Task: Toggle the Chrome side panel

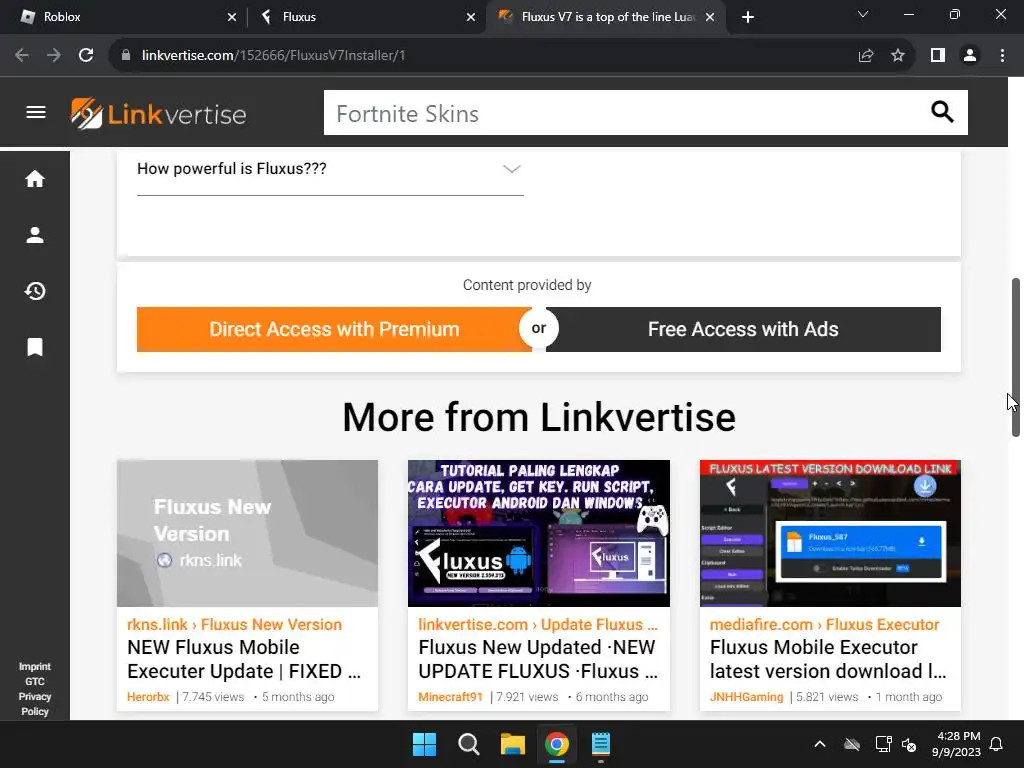Action: click(938, 56)
